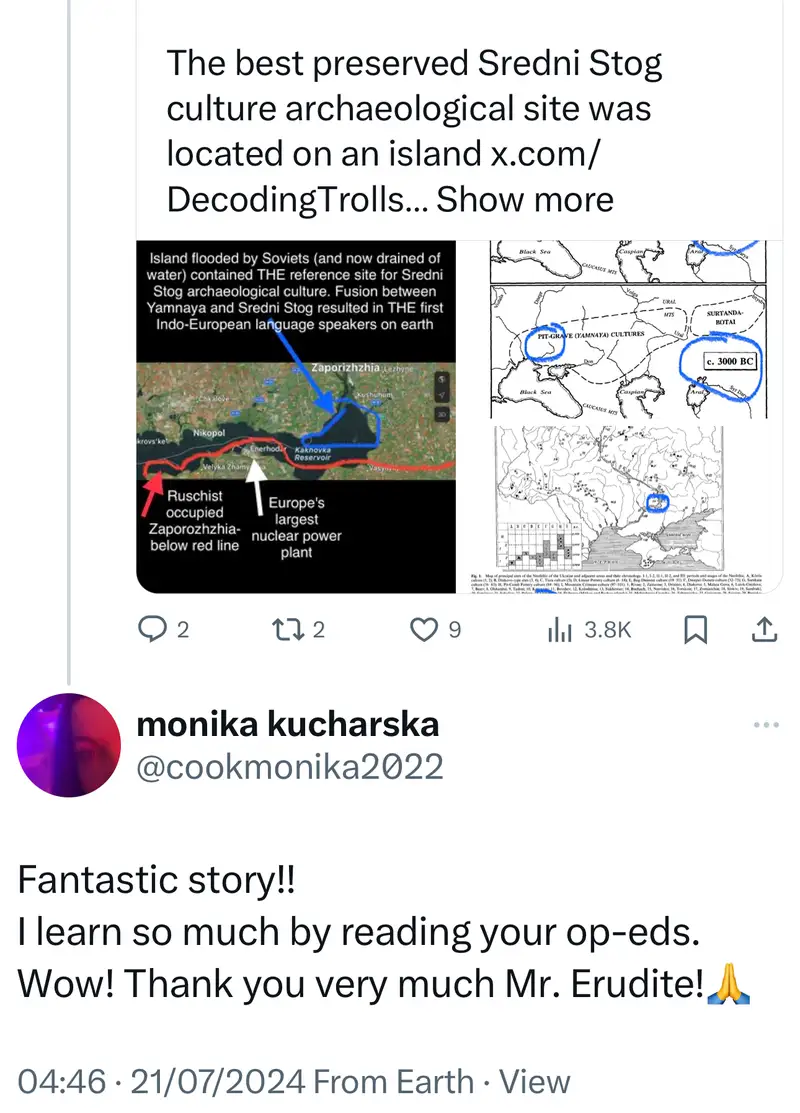Like the tweet with heart icon

pos(426,629)
